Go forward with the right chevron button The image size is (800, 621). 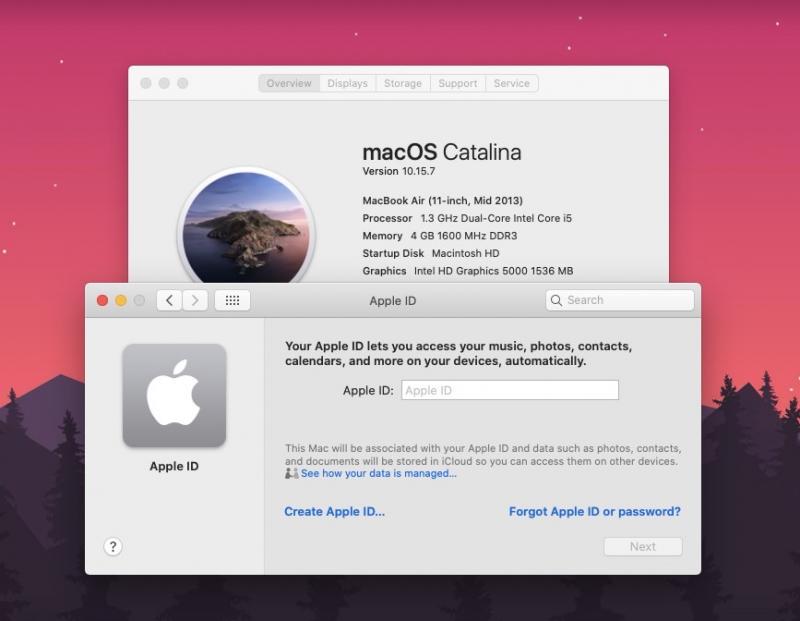click(x=195, y=300)
